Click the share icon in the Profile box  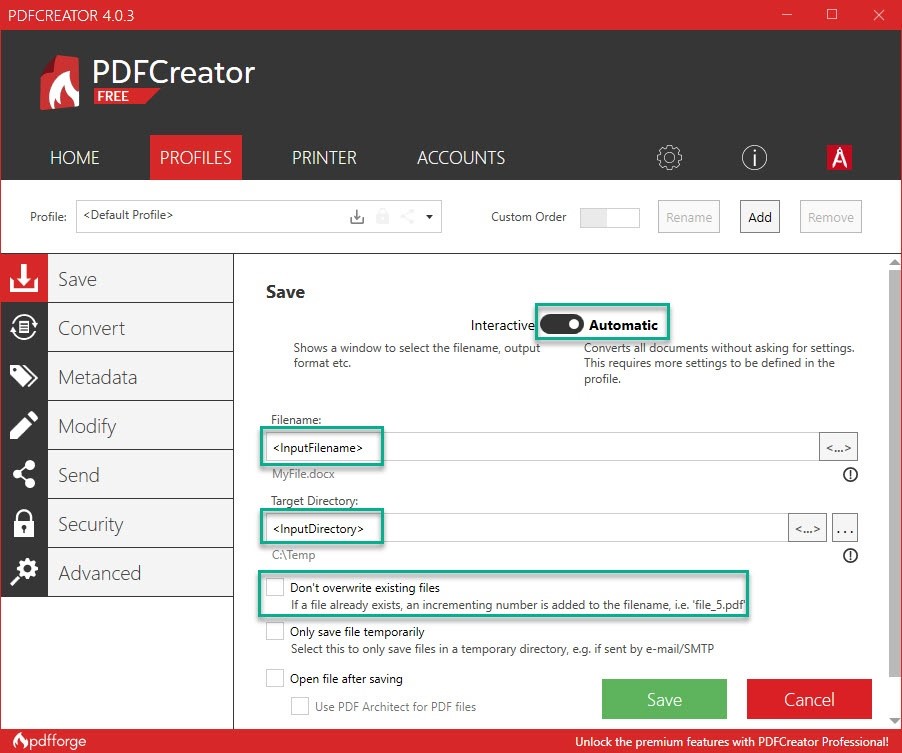point(407,217)
